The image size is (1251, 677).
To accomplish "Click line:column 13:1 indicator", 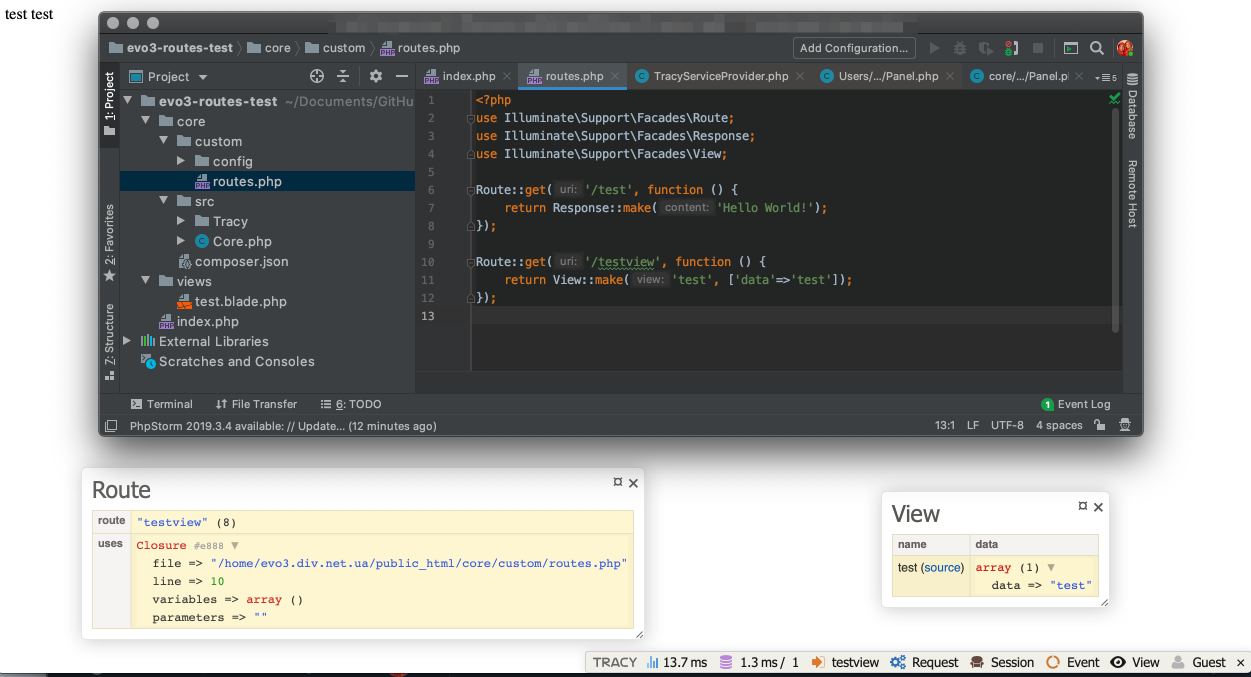I will coord(945,425).
